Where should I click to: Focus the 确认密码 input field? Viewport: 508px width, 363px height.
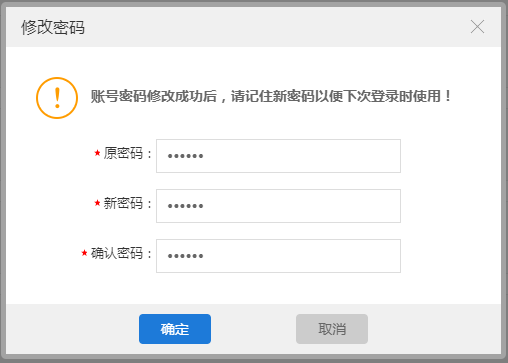[278, 256]
